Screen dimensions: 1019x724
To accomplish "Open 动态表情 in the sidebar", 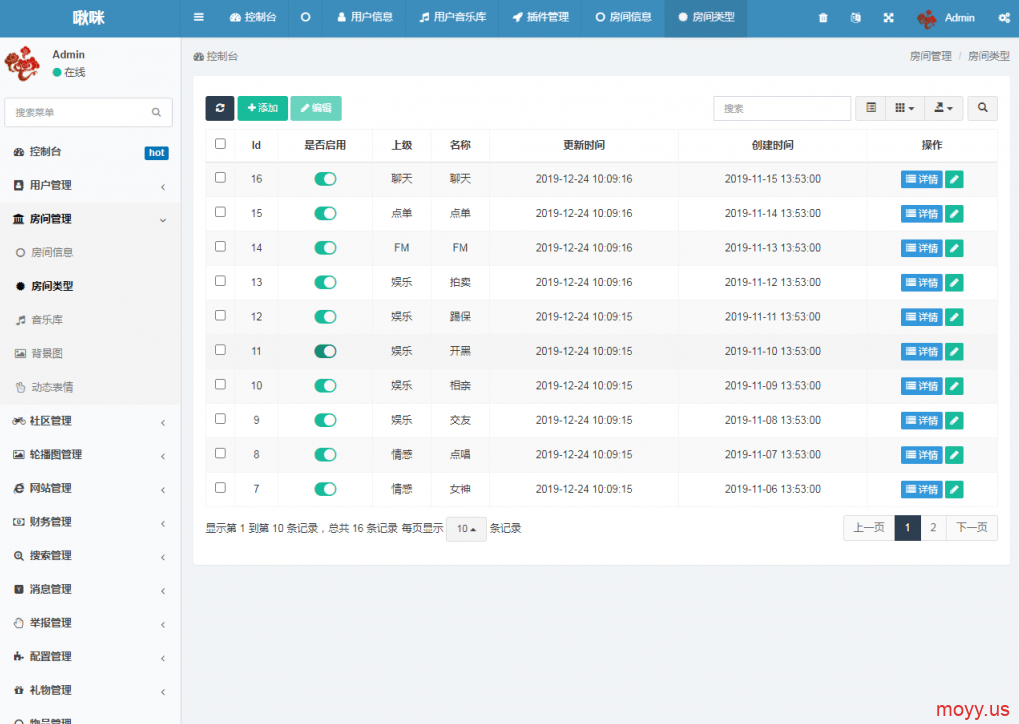I will 90,387.
